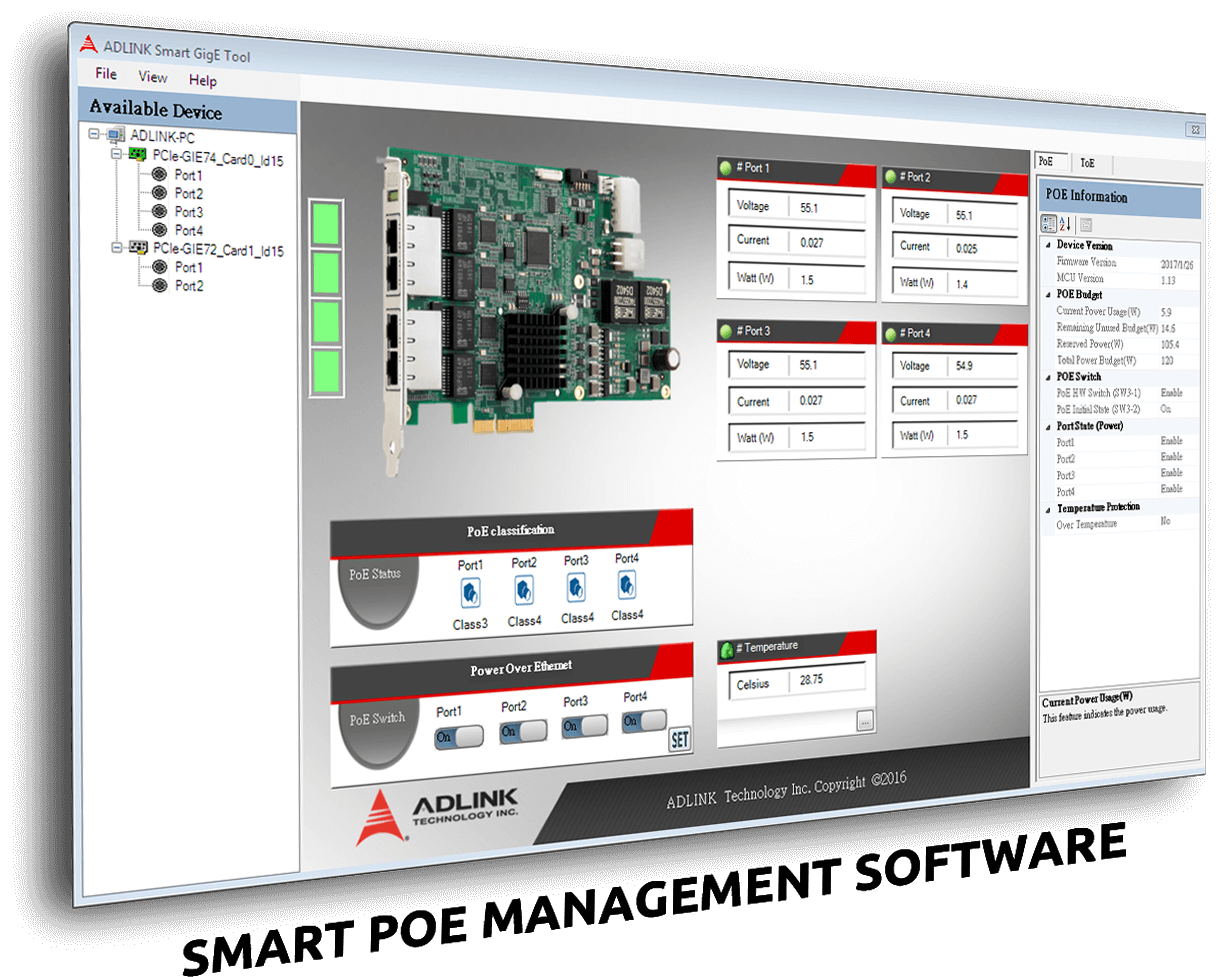Viewport: 1223px width, 977px height.
Task: Click the bottom green port indicator square
Action: (x=326, y=371)
